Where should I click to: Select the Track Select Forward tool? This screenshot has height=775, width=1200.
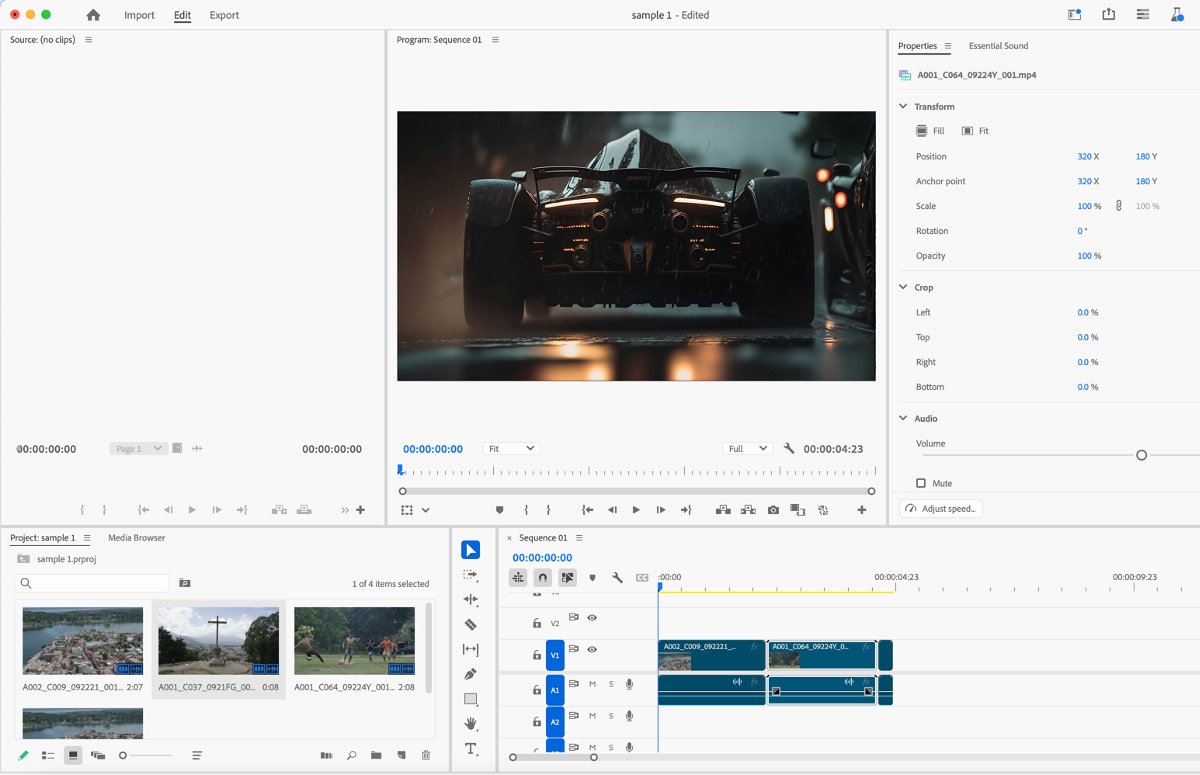tap(470, 575)
